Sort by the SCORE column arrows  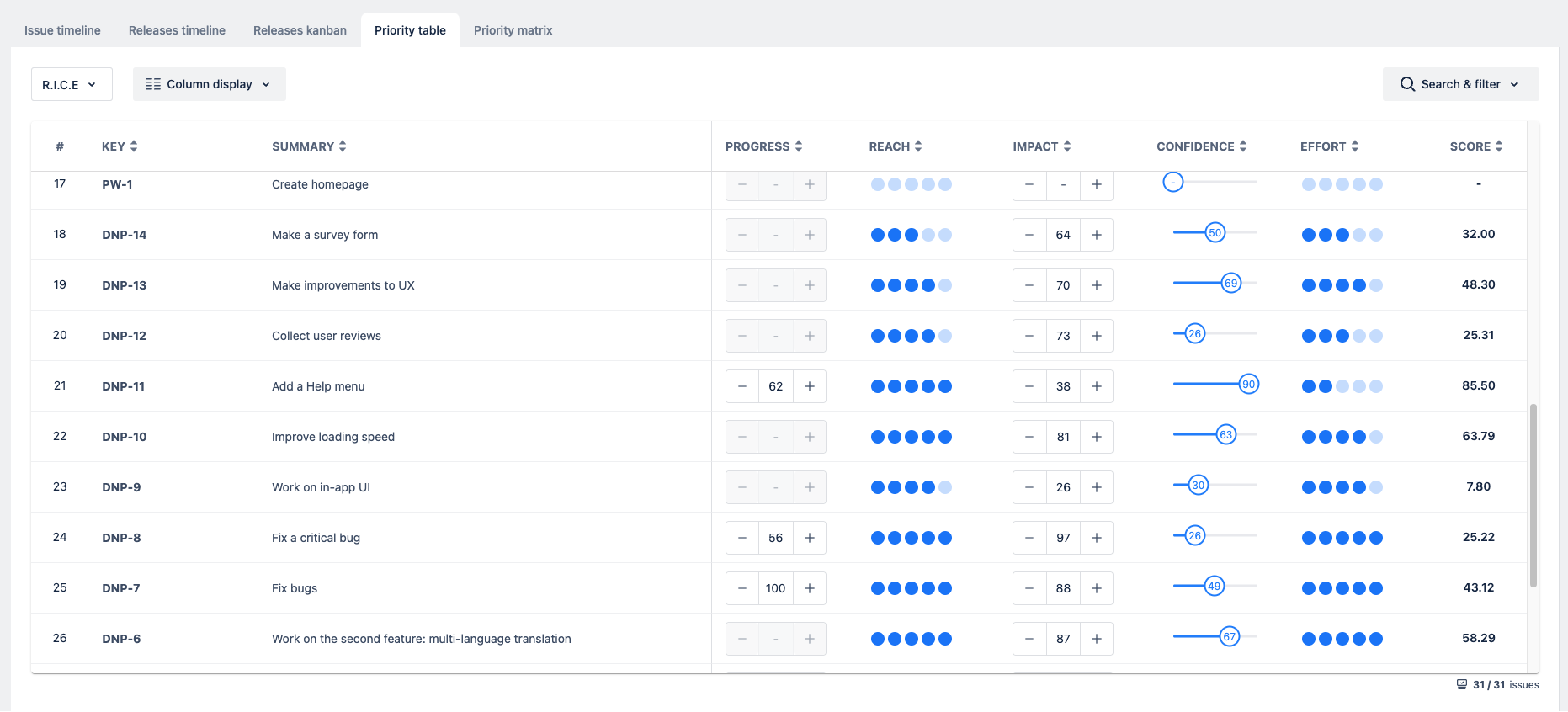coord(1498,146)
